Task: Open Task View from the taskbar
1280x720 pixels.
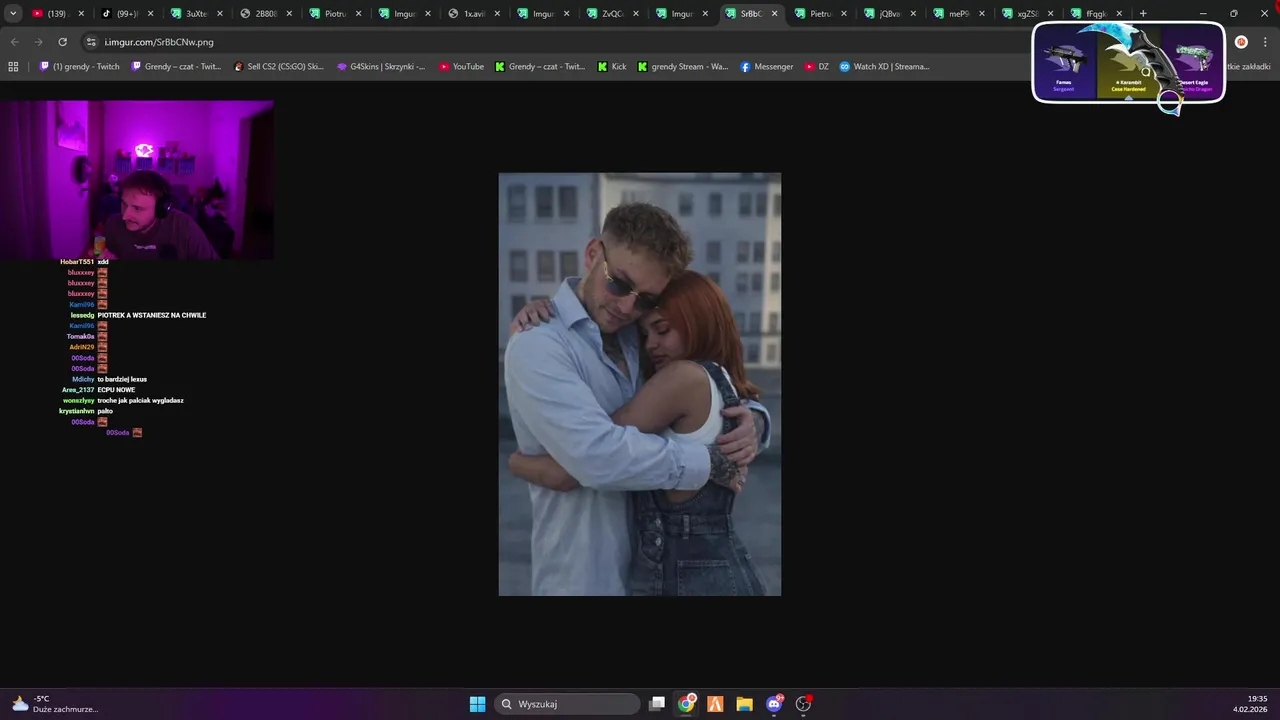Action: tap(657, 704)
